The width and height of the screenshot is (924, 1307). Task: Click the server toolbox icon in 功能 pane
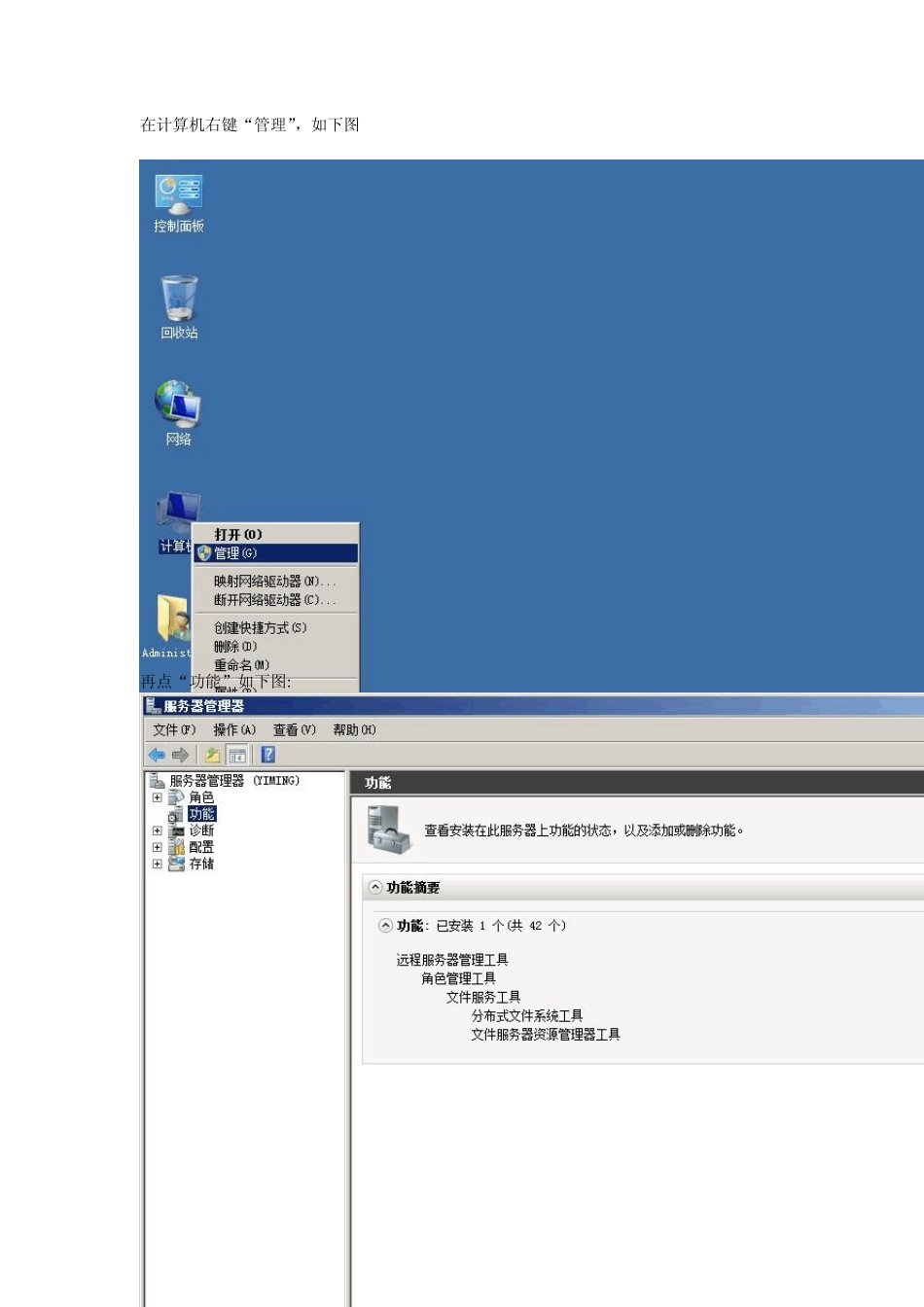coord(388,830)
